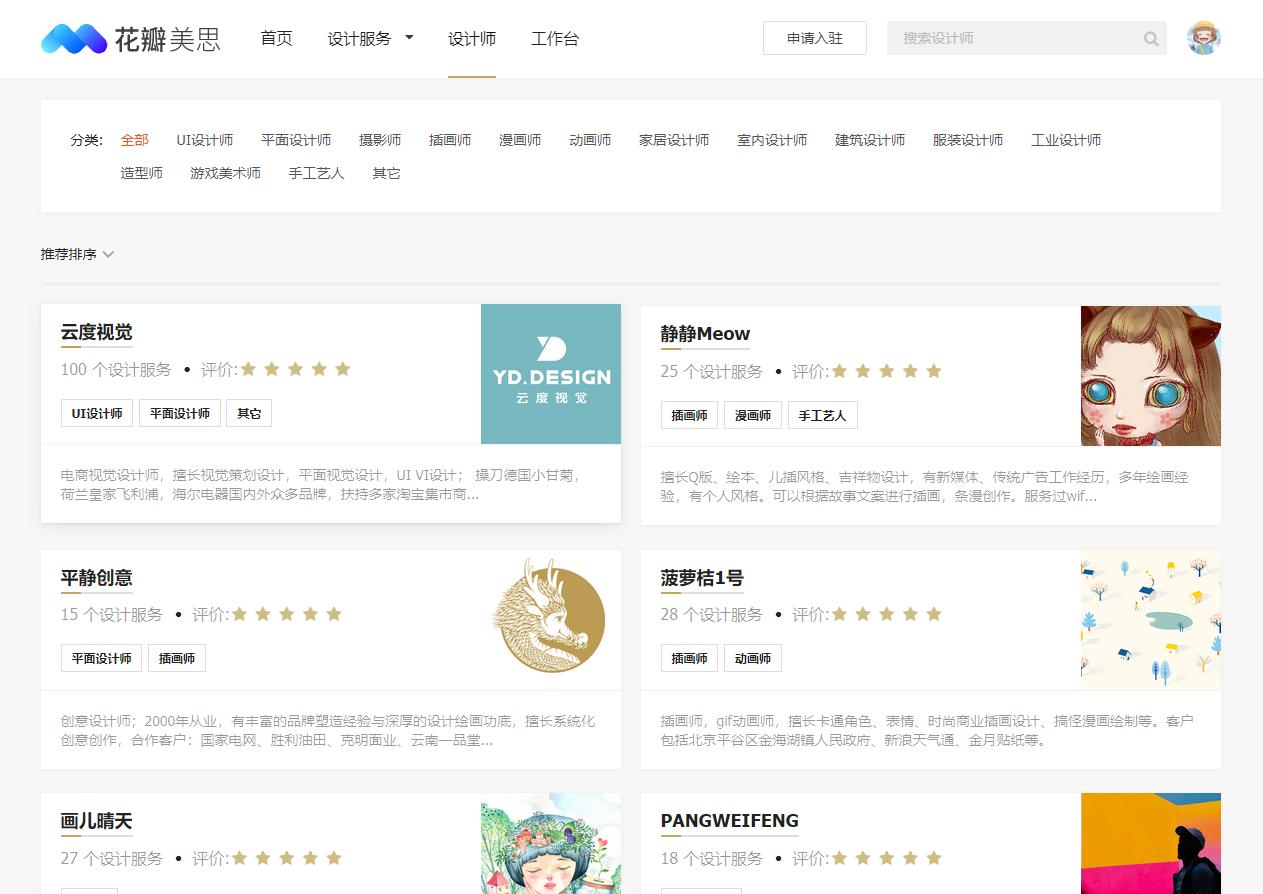Filter by 其它 category
The image size is (1263, 894).
[387, 173]
